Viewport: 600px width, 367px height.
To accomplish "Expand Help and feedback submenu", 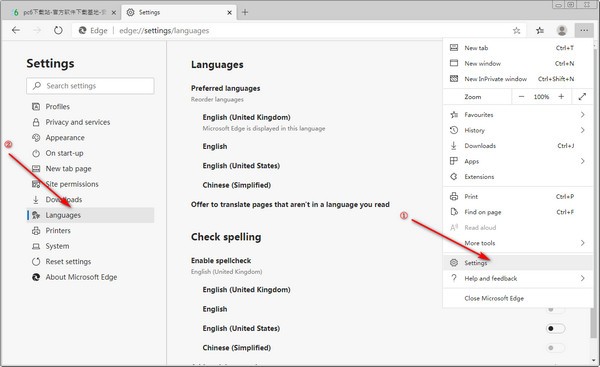I will (x=518, y=278).
